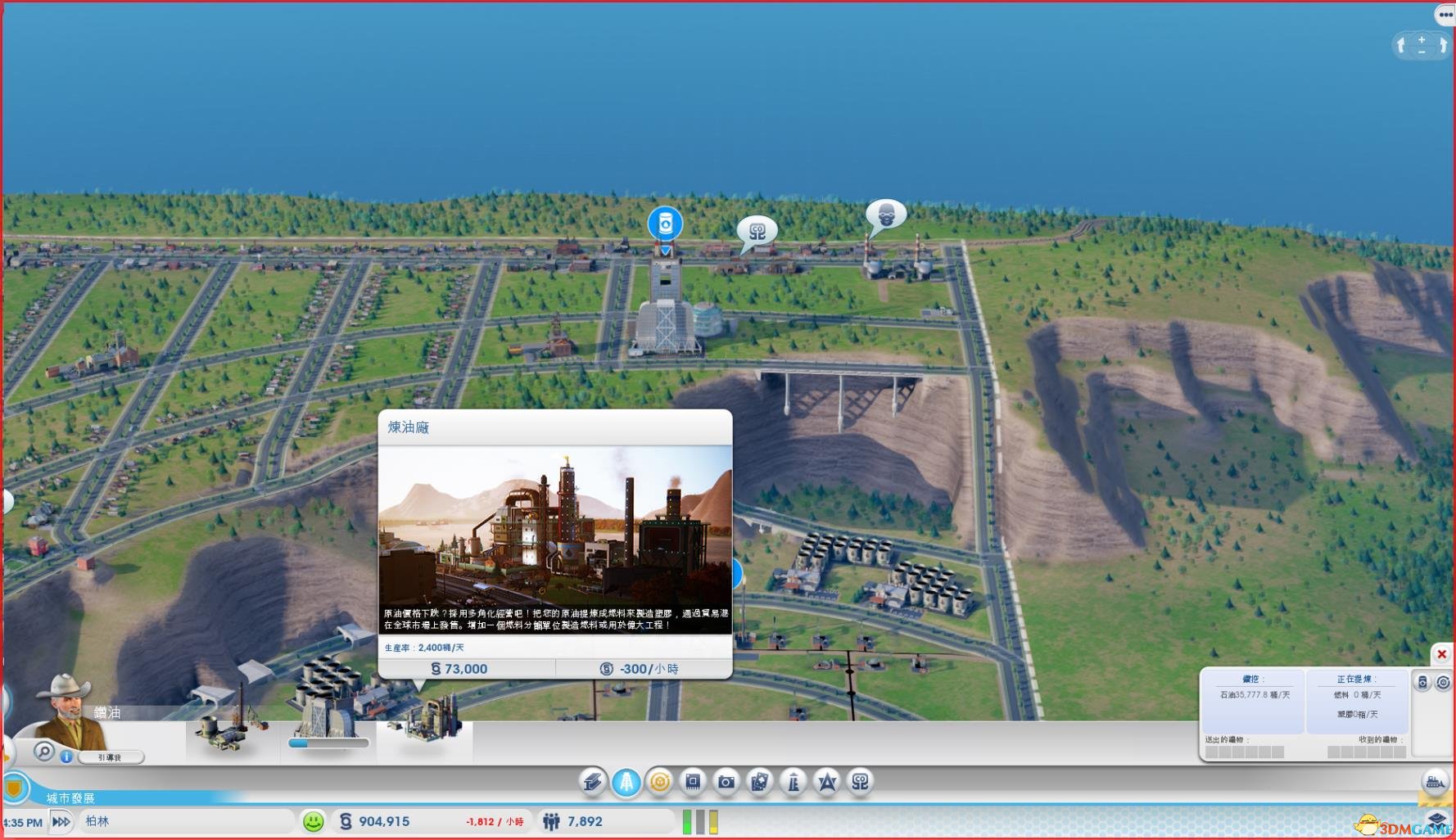Viewport: 1456px width, 840px height.
Task: Click the 燃料 0 桶/天 readout
Action: click(x=1357, y=695)
